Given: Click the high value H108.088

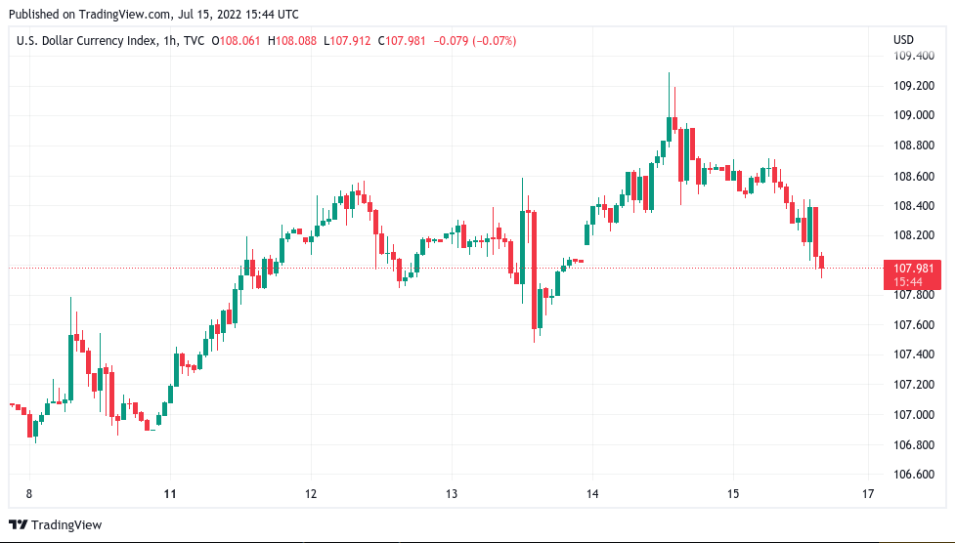Looking at the screenshot, I should (292, 41).
